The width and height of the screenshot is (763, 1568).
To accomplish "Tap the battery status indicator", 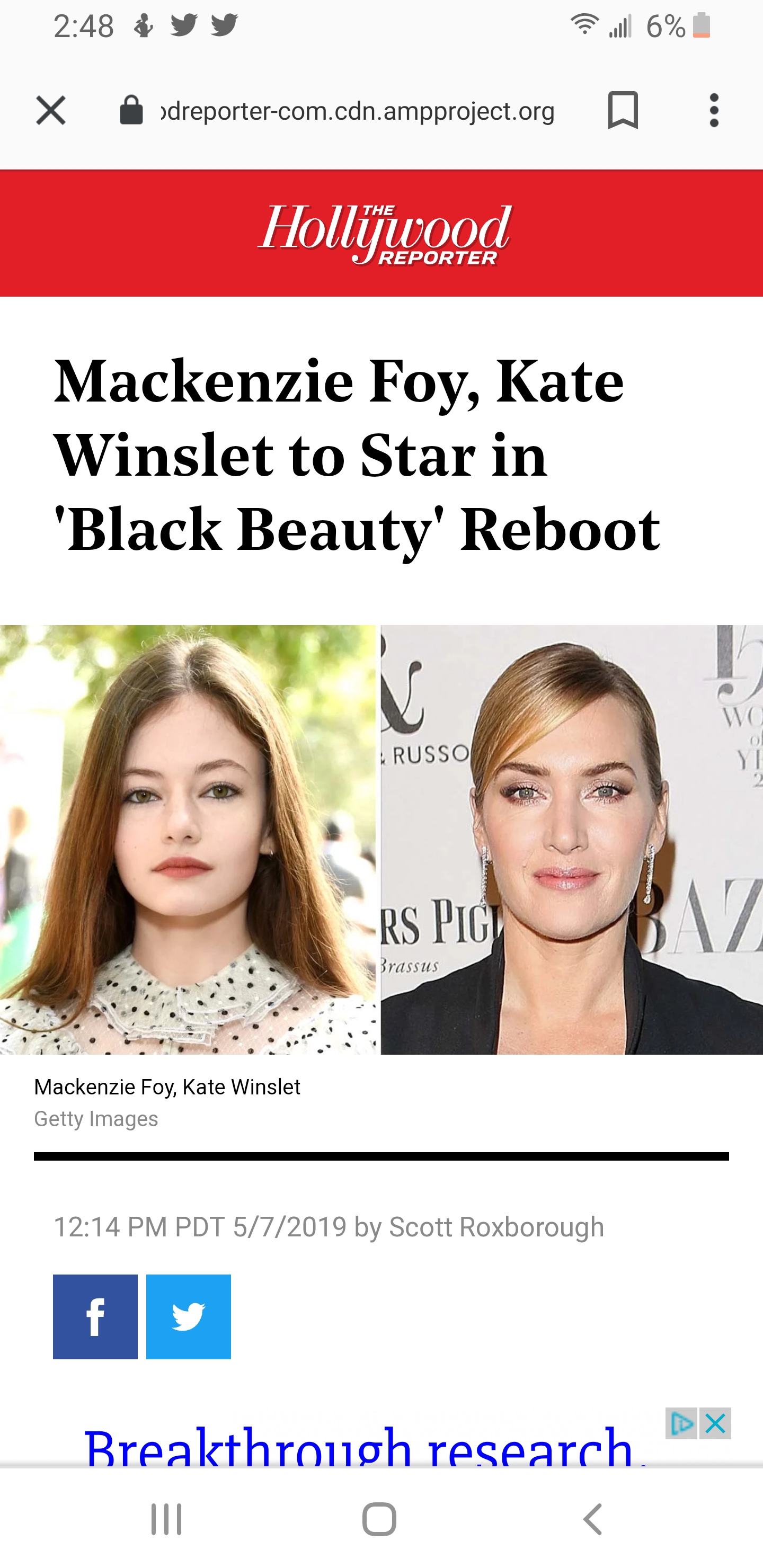I will click(x=702, y=25).
